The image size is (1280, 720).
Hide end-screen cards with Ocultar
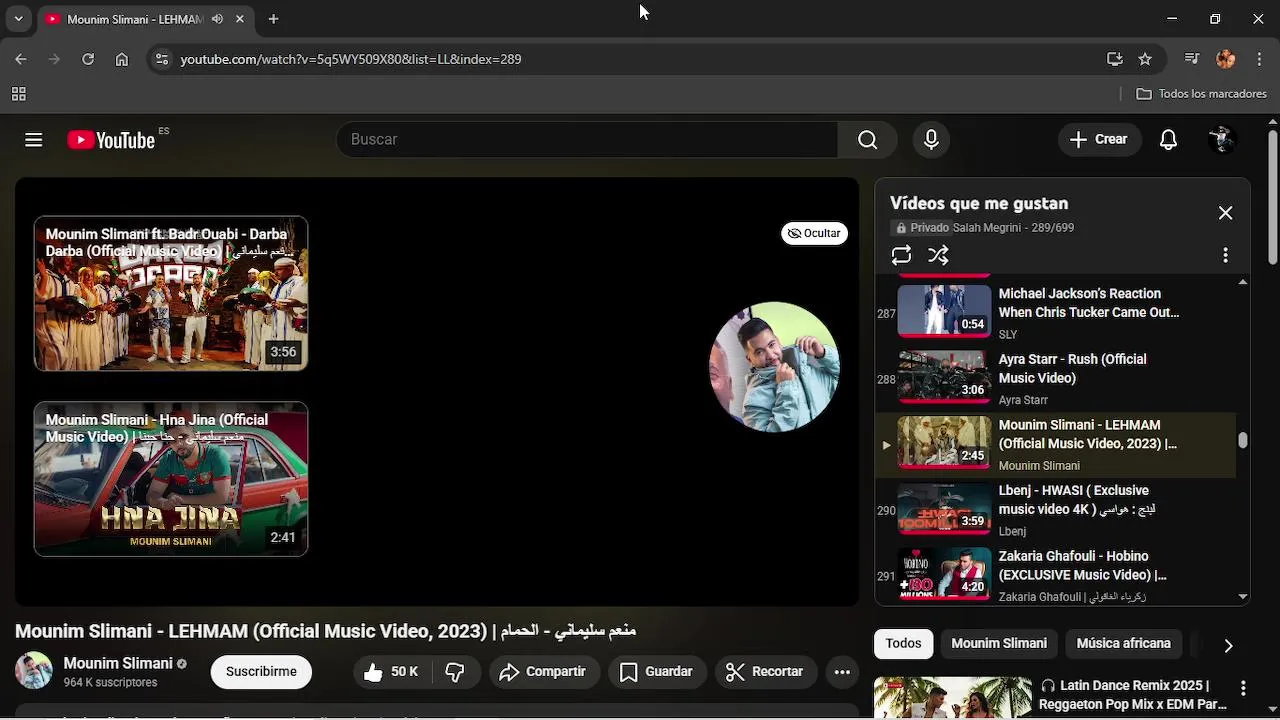(814, 233)
